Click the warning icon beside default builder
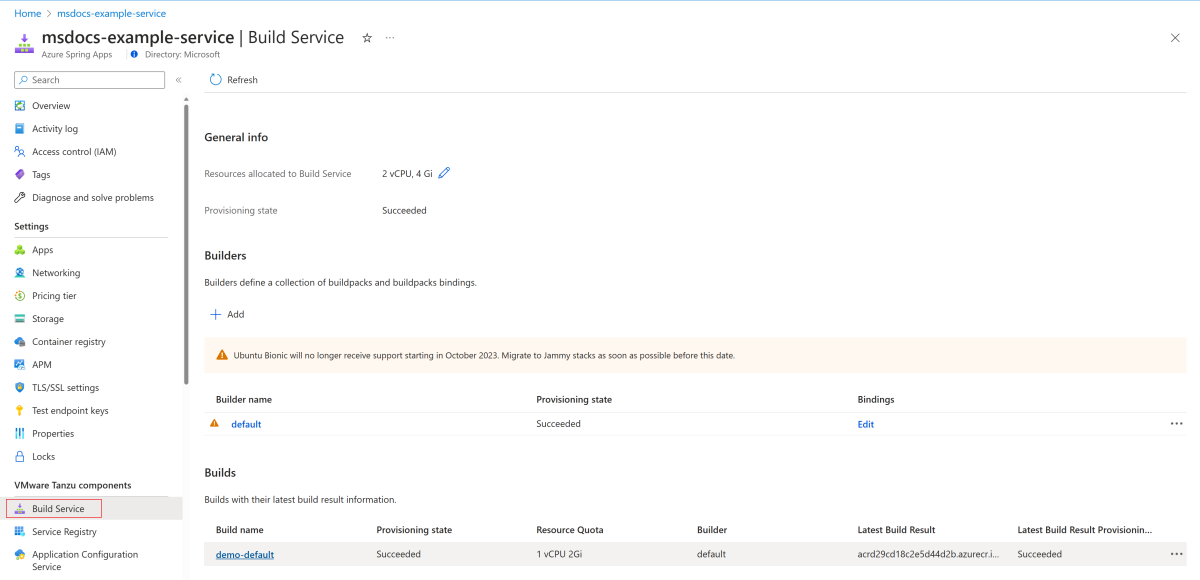Image resolution: width=1200 pixels, height=580 pixels. [x=214, y=424]
